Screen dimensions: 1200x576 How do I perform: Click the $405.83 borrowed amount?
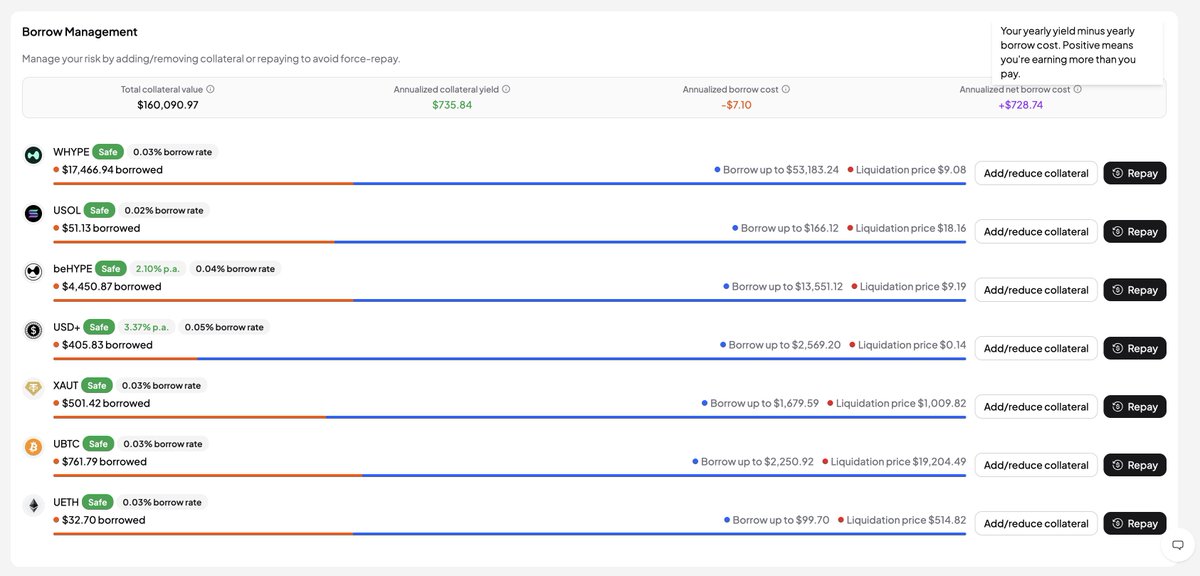tap(107, 345)
